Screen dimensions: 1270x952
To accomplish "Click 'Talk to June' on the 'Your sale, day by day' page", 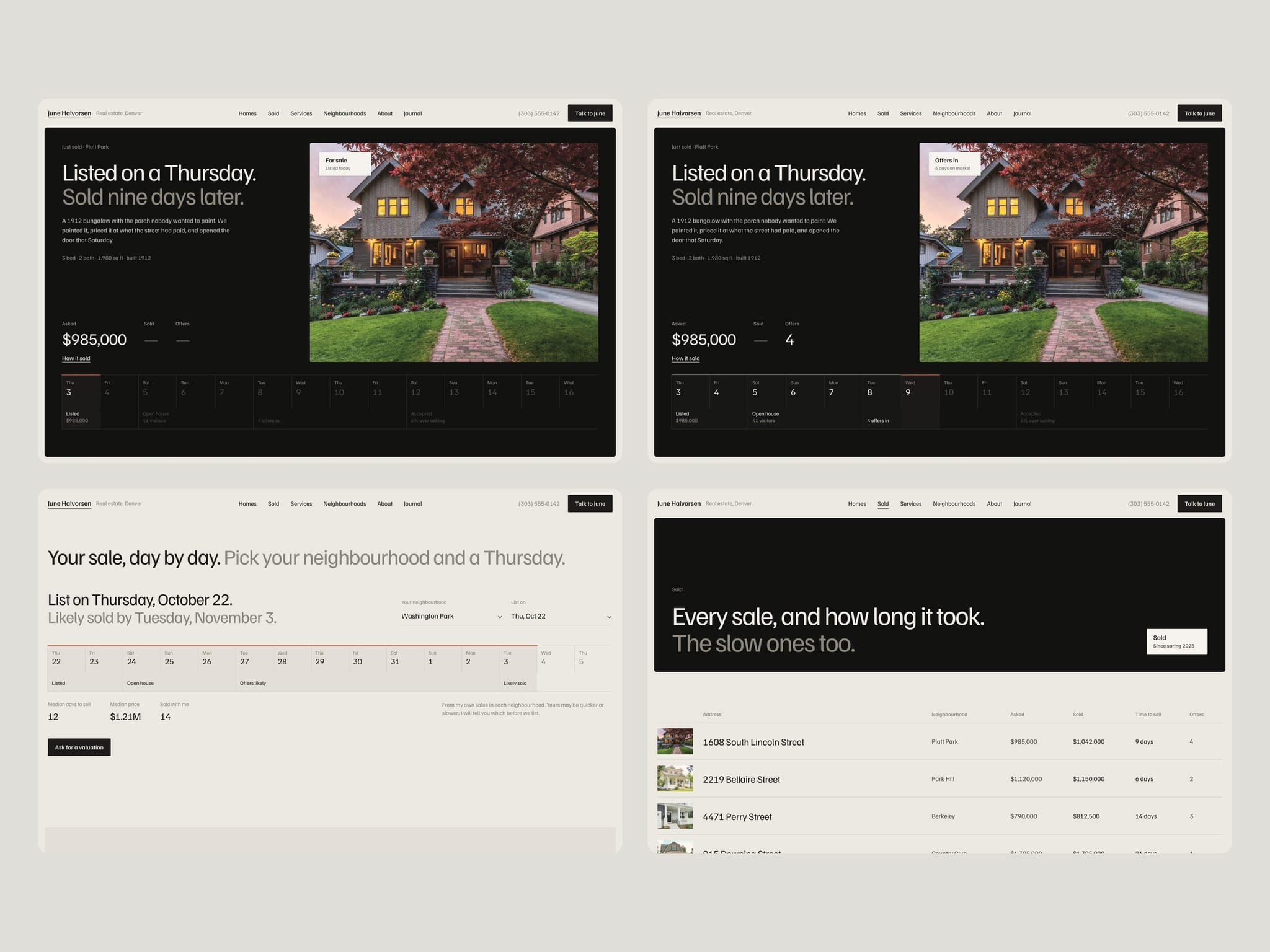I will 590,504.
